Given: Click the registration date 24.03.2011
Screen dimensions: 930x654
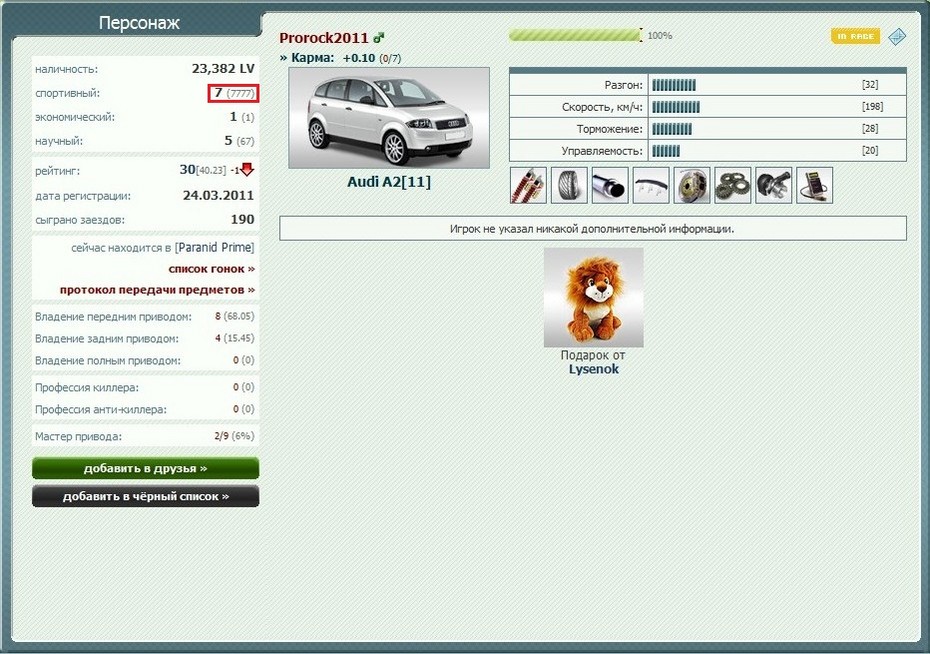Looking at the screenshot, I should point(218,195).
